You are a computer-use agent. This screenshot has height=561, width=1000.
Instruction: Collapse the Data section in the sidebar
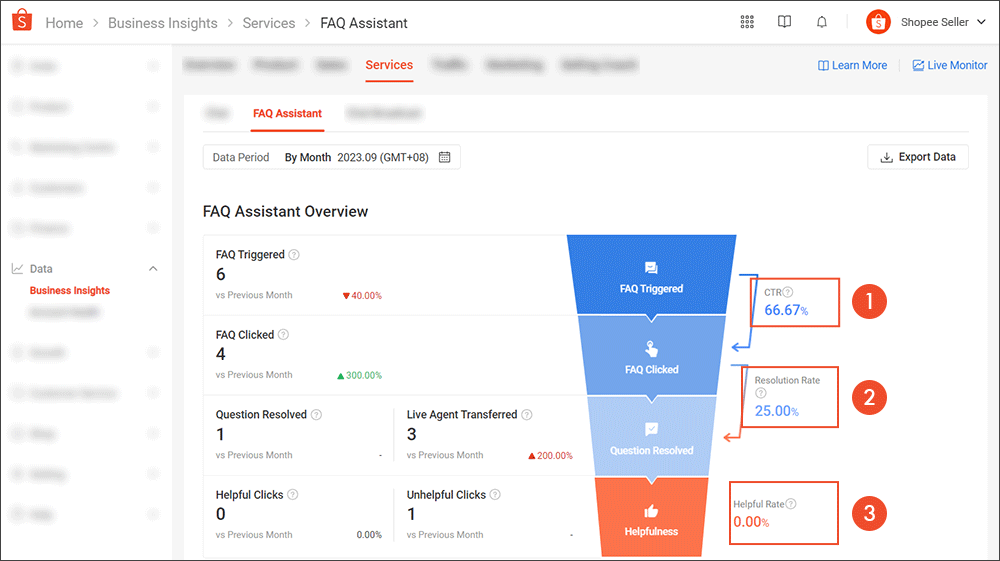(x=153, y=269)
